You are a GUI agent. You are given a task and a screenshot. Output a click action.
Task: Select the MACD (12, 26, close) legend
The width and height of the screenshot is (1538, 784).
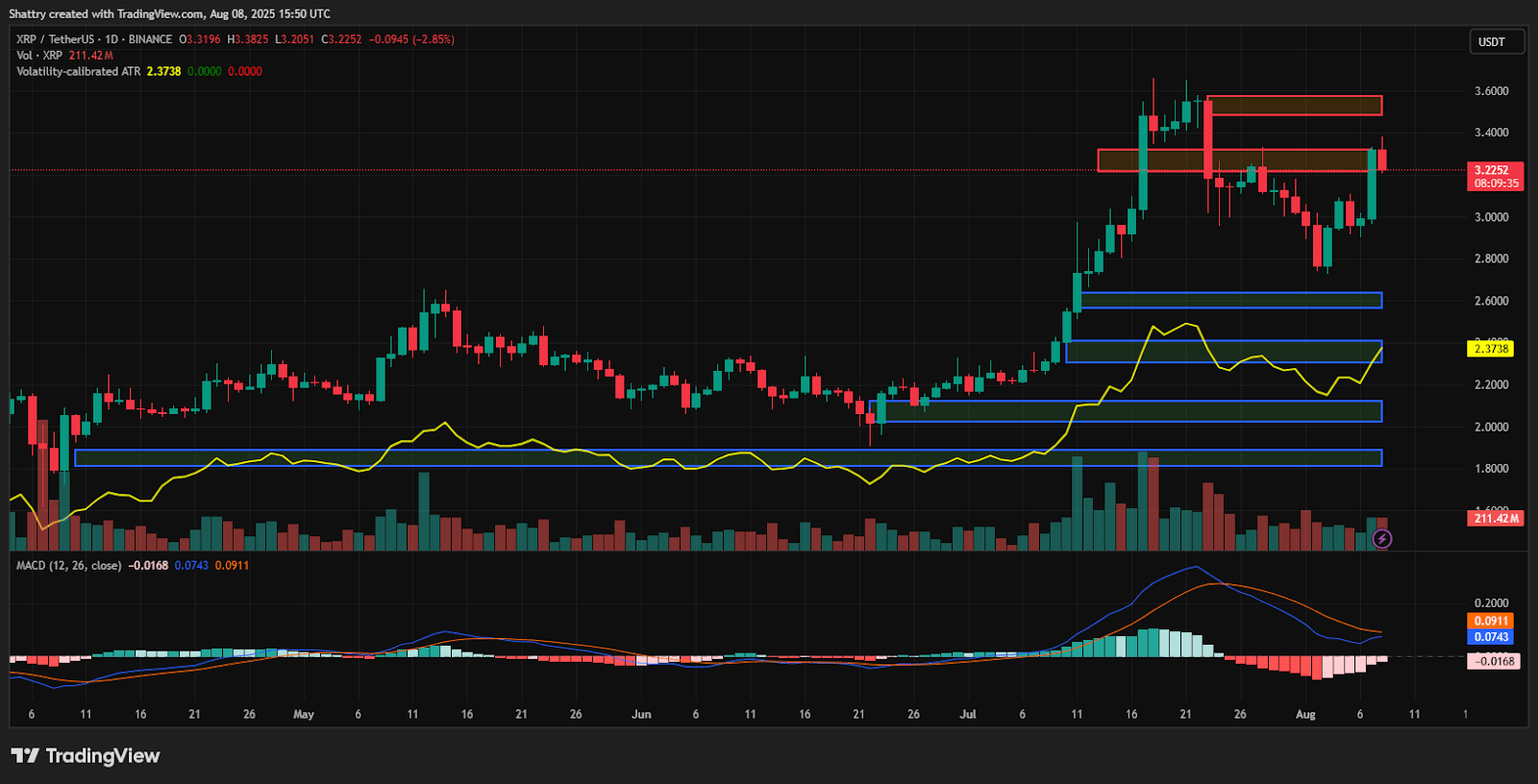tap(69, 565)
